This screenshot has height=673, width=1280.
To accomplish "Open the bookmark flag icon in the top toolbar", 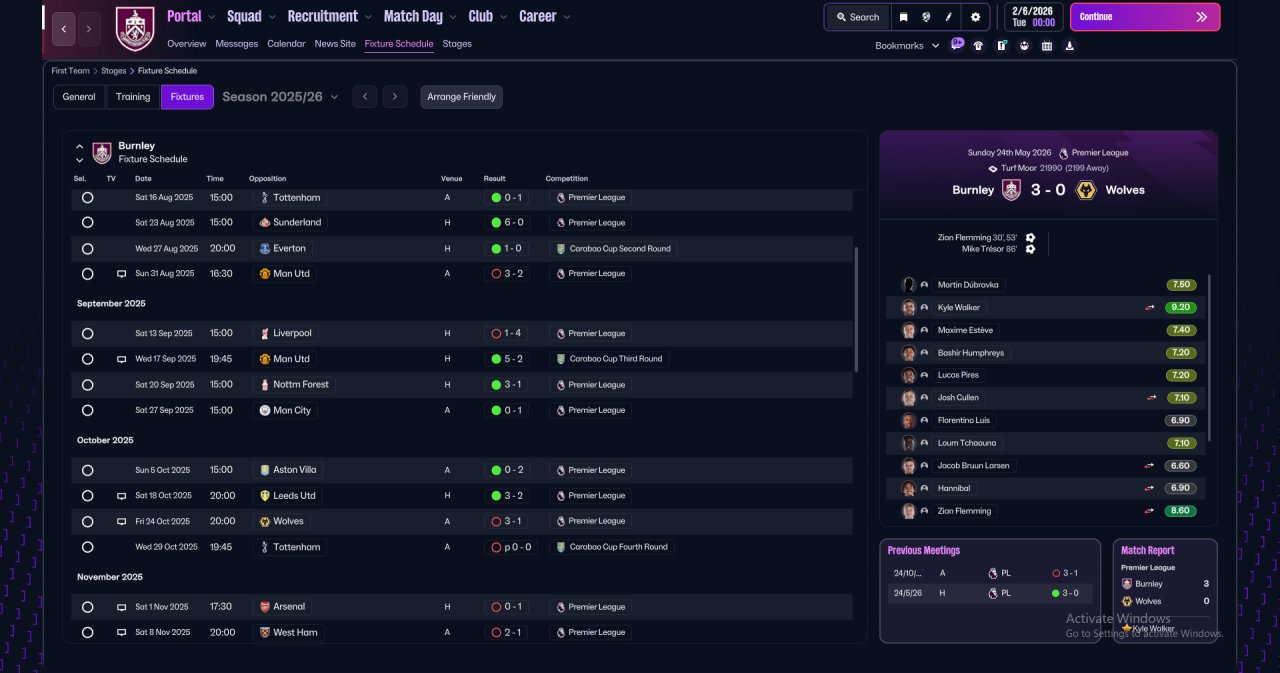I will 904,17.
